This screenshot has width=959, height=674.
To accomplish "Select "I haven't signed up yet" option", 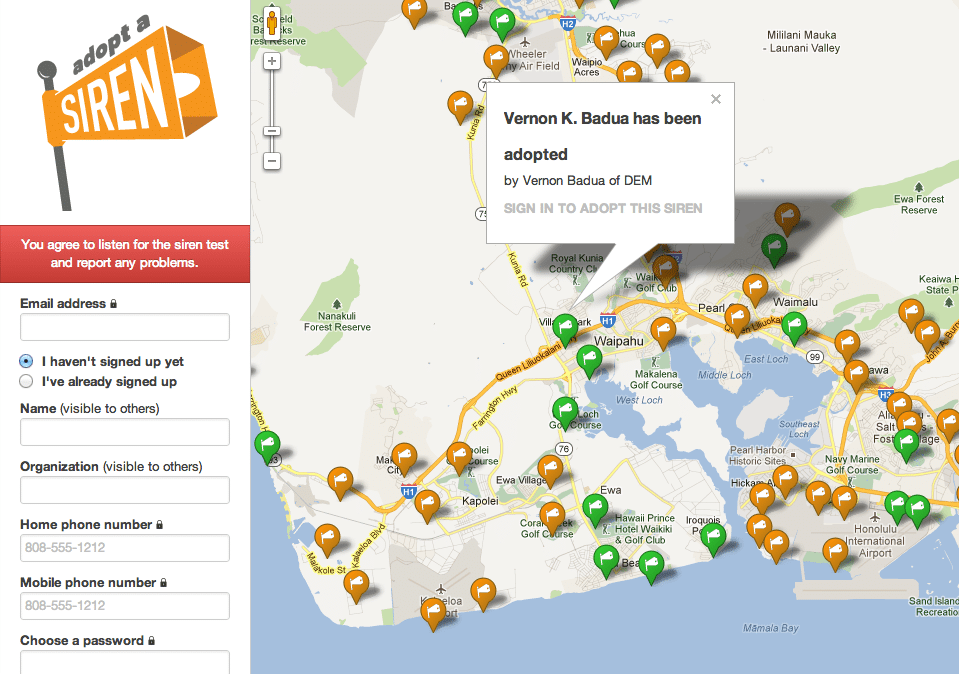I will pyautogui.click(x=26, y=361).
